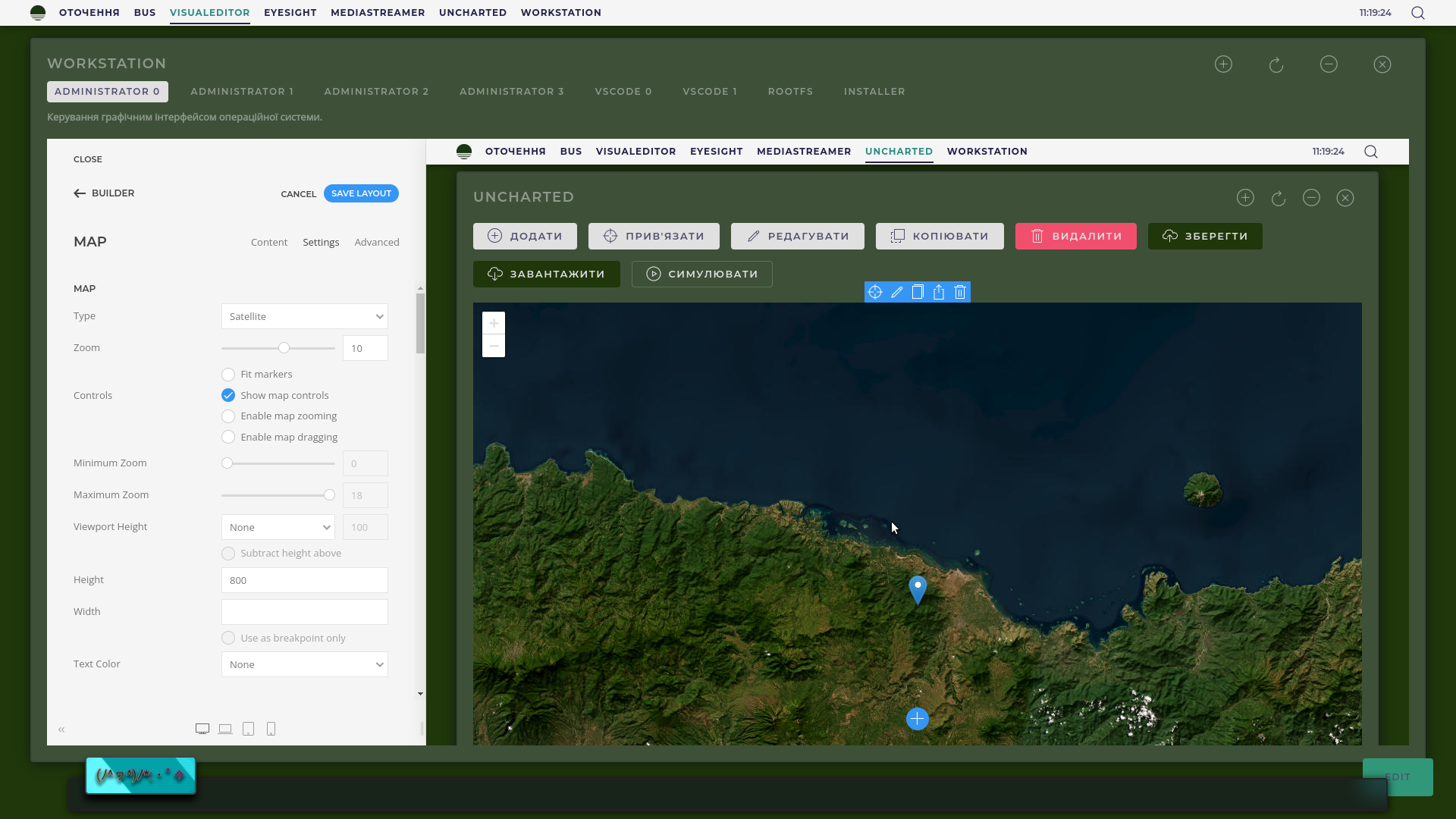Enable the Fit markers option
The image size is (1456, 819).
pyautogui.click(x=228, y=375)
